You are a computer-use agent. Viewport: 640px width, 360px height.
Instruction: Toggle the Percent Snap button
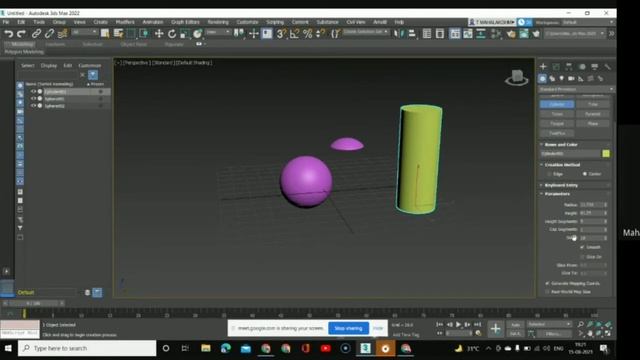click(x=308, y=34)
